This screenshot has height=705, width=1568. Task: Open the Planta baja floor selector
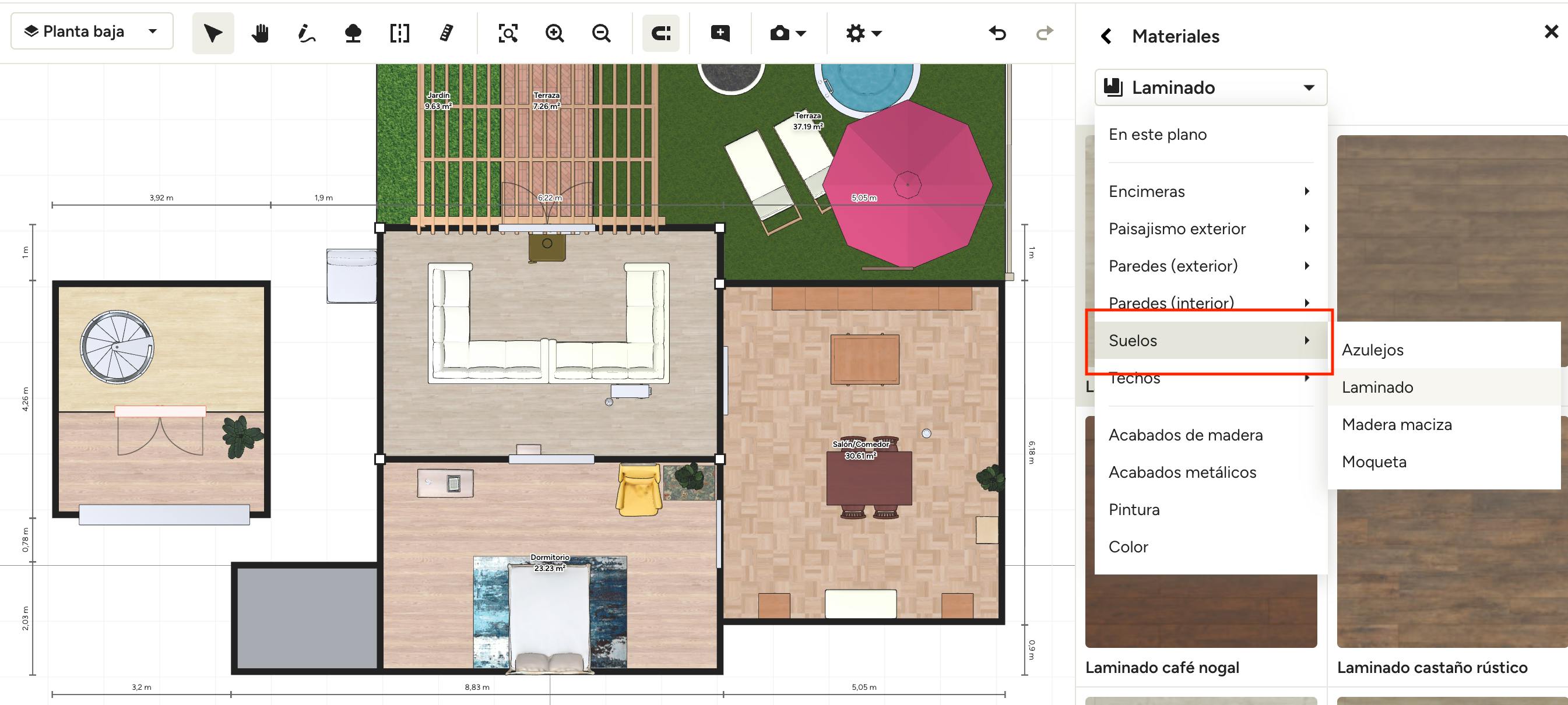point(92,31)
